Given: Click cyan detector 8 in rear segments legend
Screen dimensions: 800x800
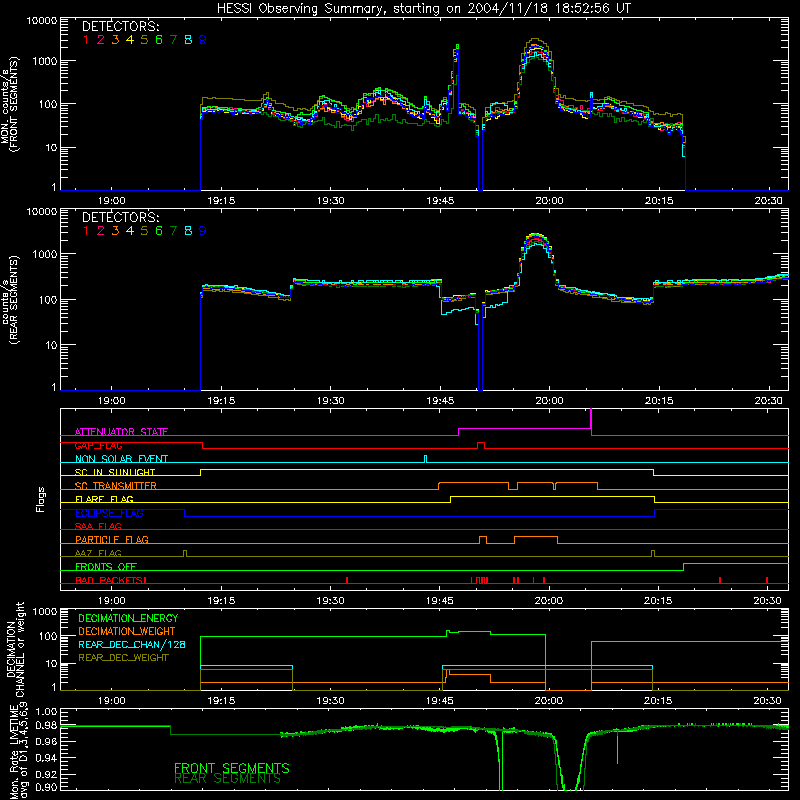Looking at the screenshot, I should coord(188,231).
